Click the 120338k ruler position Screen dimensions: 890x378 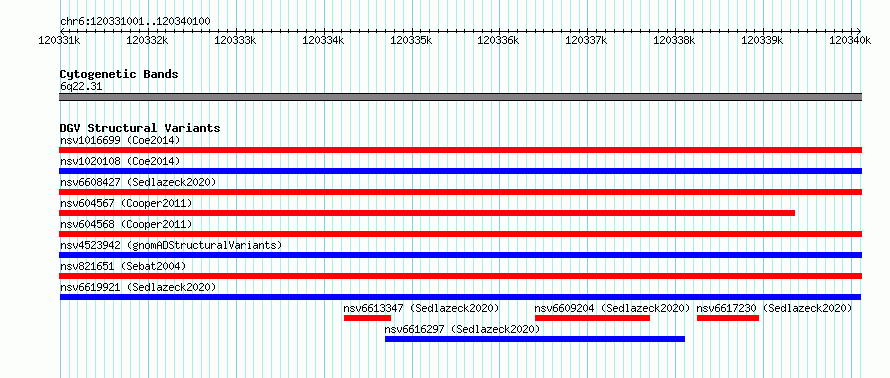tap(675, 40)
